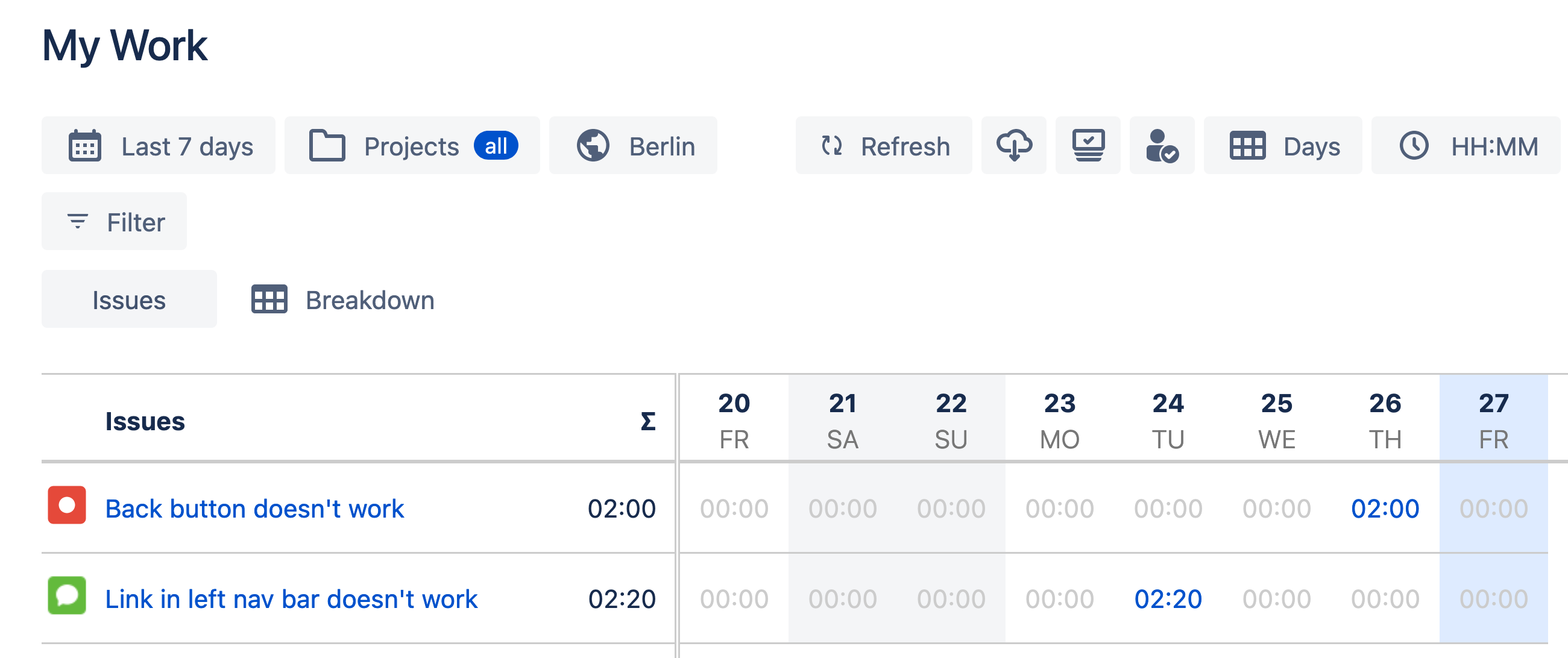Click the cloud download export icon
This screenshot has height=658, width=1568.
1013,145
